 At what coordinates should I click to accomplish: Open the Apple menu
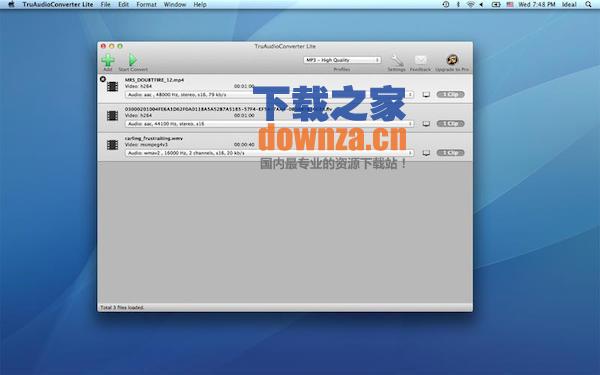11,5
